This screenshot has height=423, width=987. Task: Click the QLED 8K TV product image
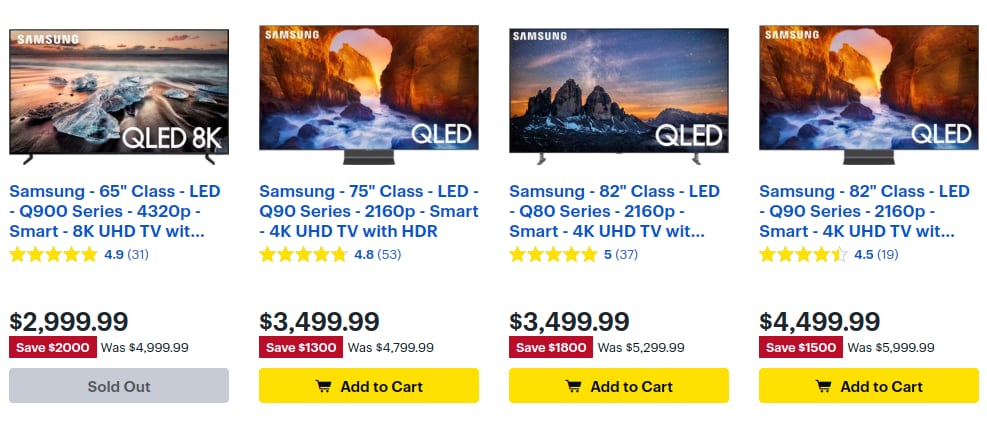point(119,95)
